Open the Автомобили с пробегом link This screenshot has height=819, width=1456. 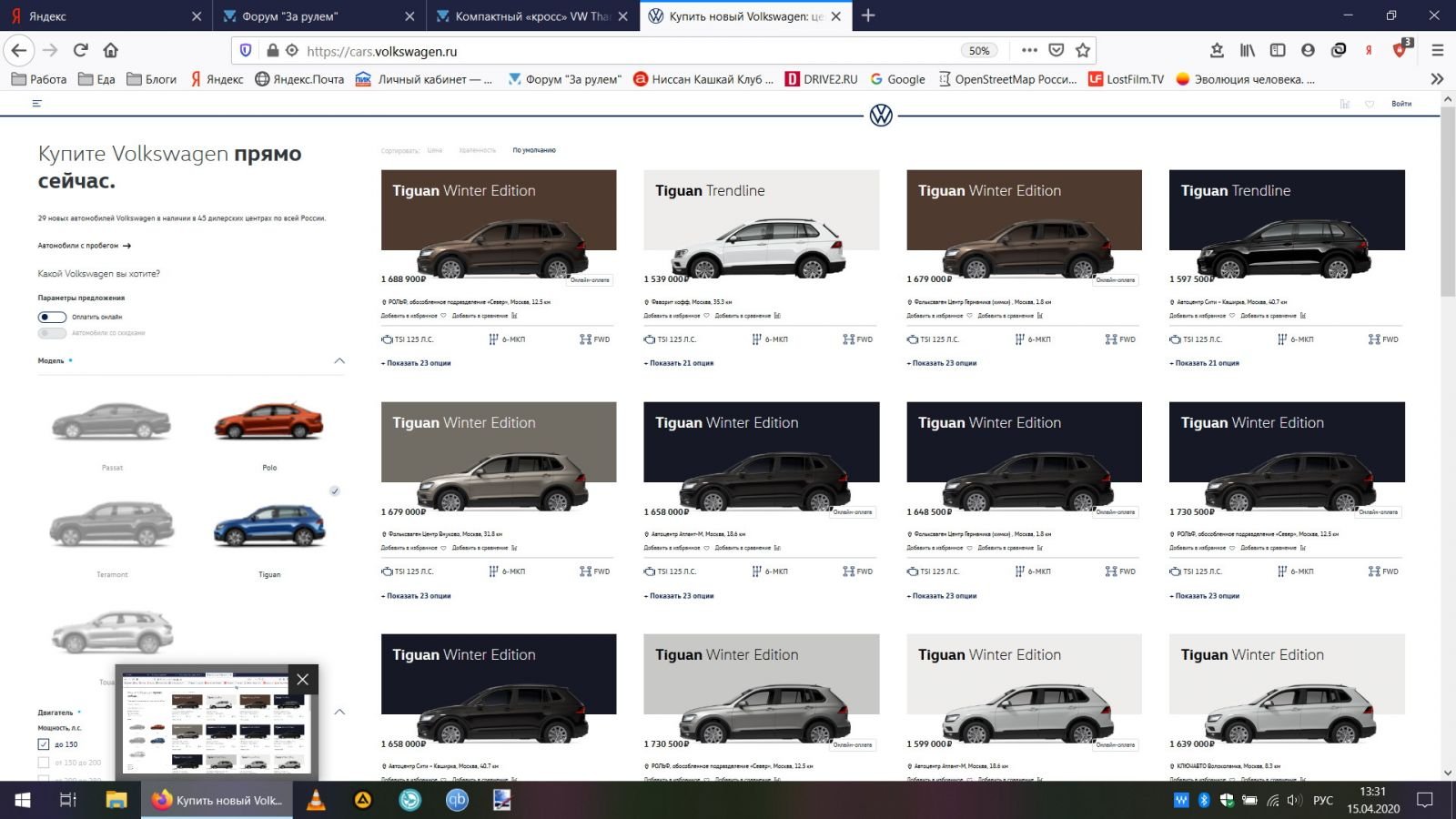click(85, 246)
